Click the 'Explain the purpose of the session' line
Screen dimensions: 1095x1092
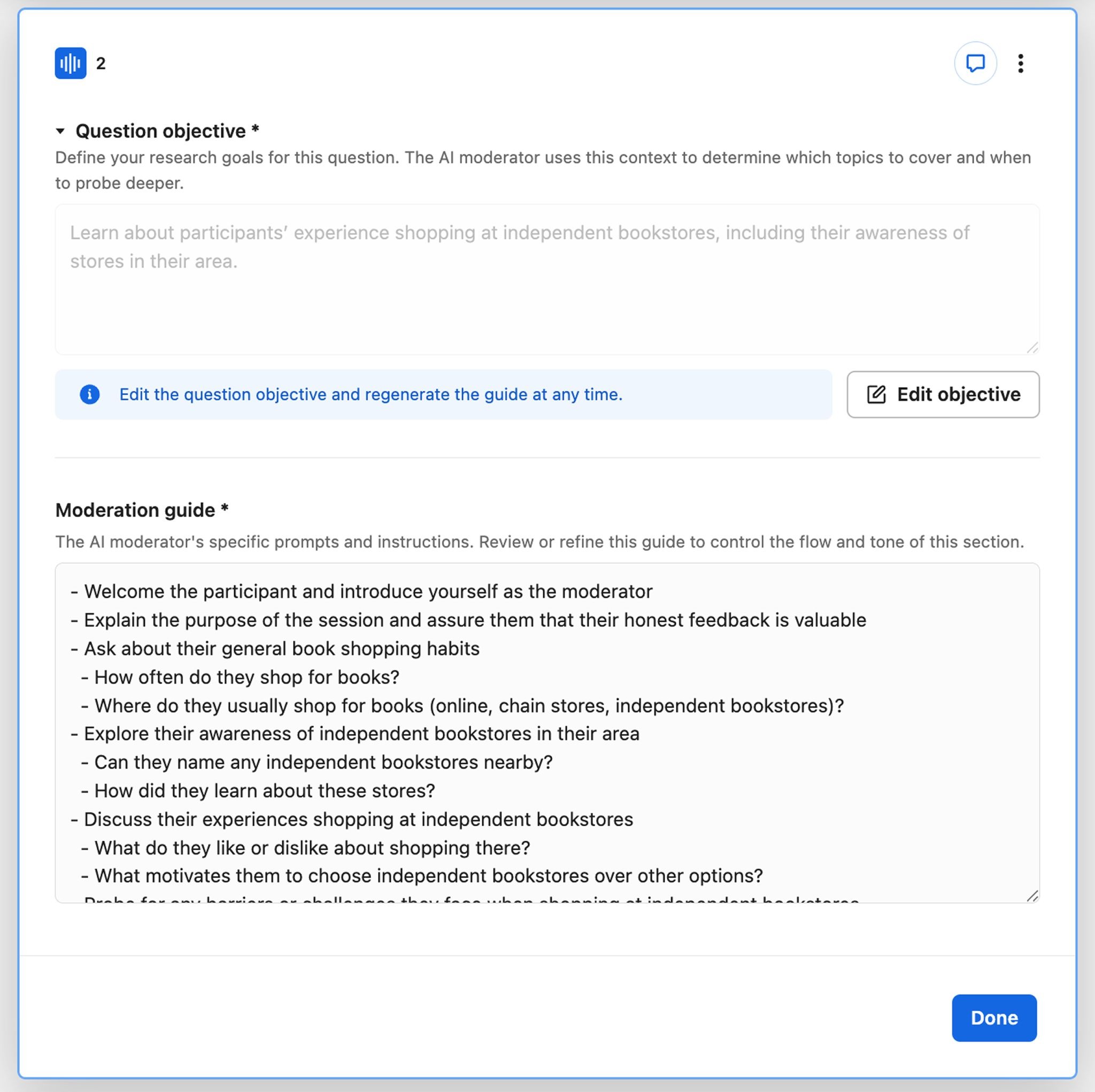coord(475,620)
